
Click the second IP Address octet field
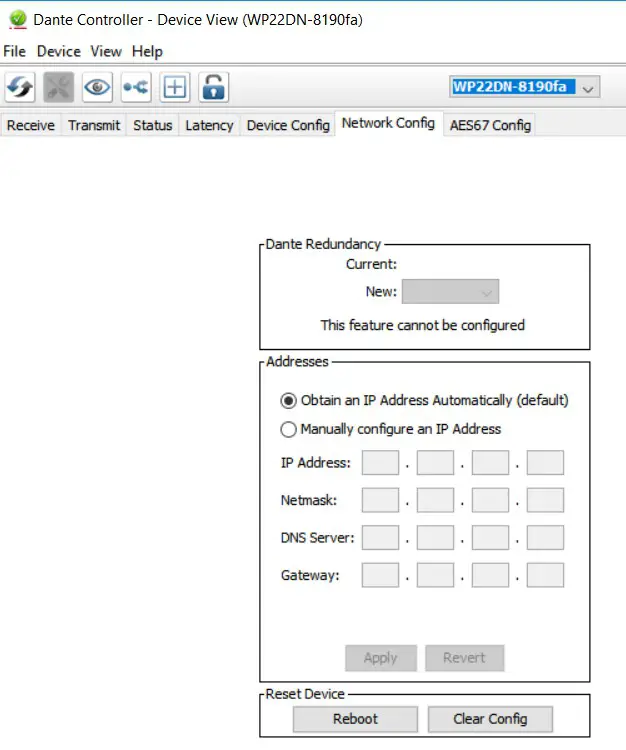pyautogui.click(x=435, y=463)
